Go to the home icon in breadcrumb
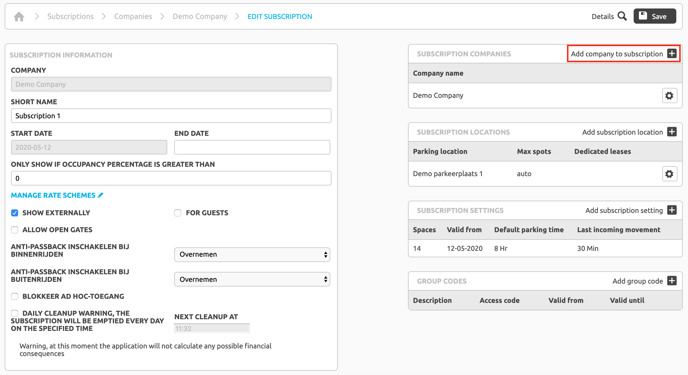 point(19,17)
